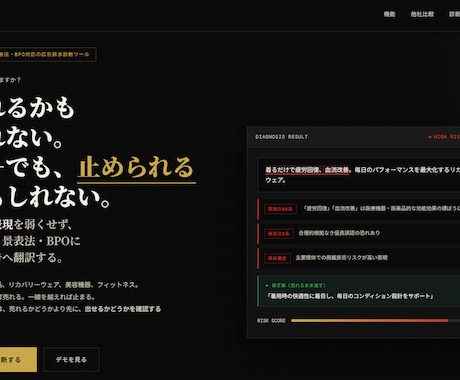This screenshot has height=380, width=460.
Task: Click the RISK SCORE label
Action: coord(271,321)
